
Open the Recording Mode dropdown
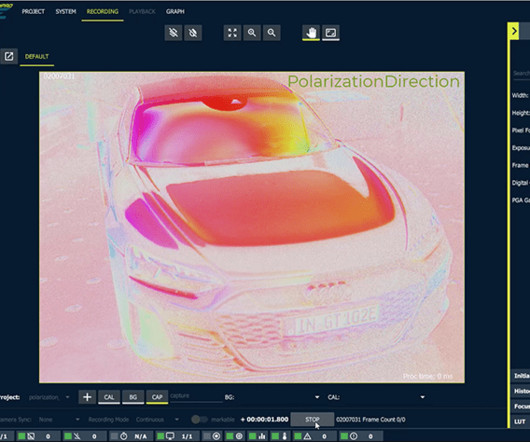(x=157, y=419)
